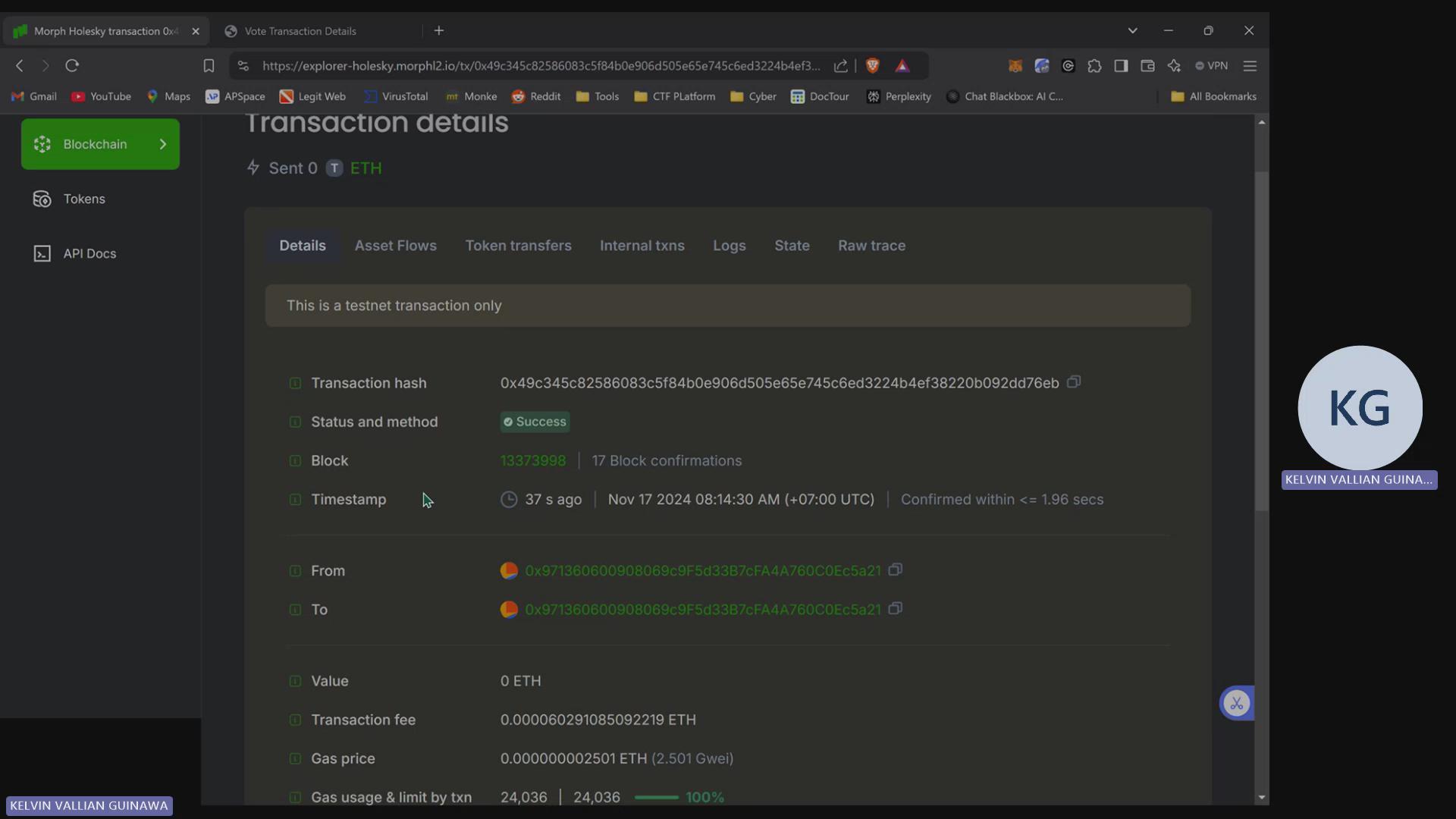Open the From address link

coord(703,570)
